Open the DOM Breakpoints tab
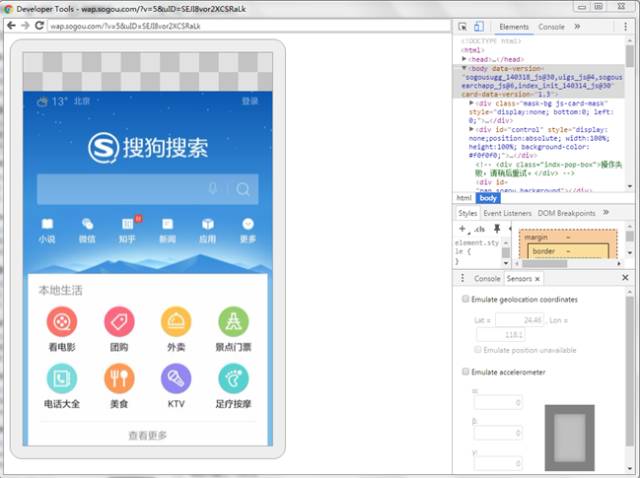Viewport: 640px width, 478px height. [x=567, y=213]
